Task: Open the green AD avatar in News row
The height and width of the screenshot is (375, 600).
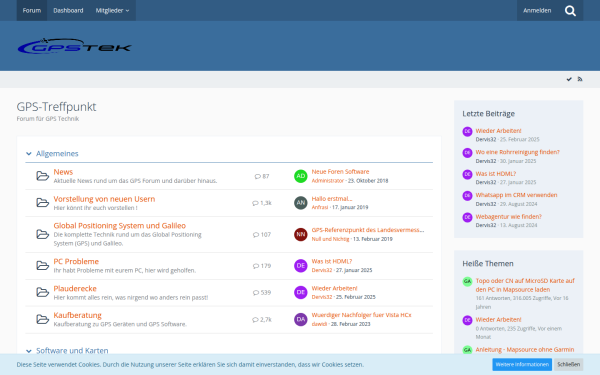Action: pyautogui.click(x=301, y=176)
